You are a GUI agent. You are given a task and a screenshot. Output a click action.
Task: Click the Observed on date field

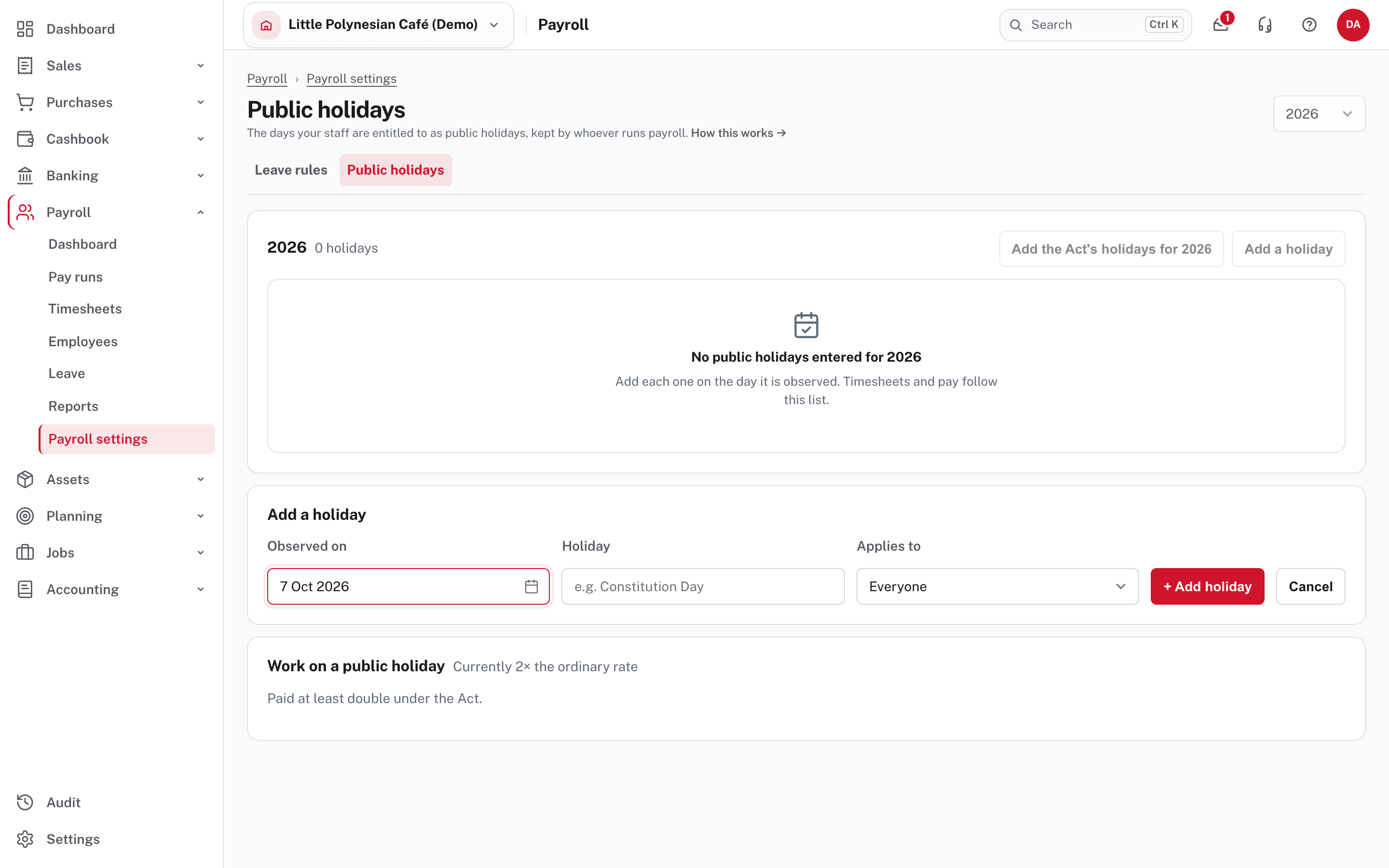point(408,586)
